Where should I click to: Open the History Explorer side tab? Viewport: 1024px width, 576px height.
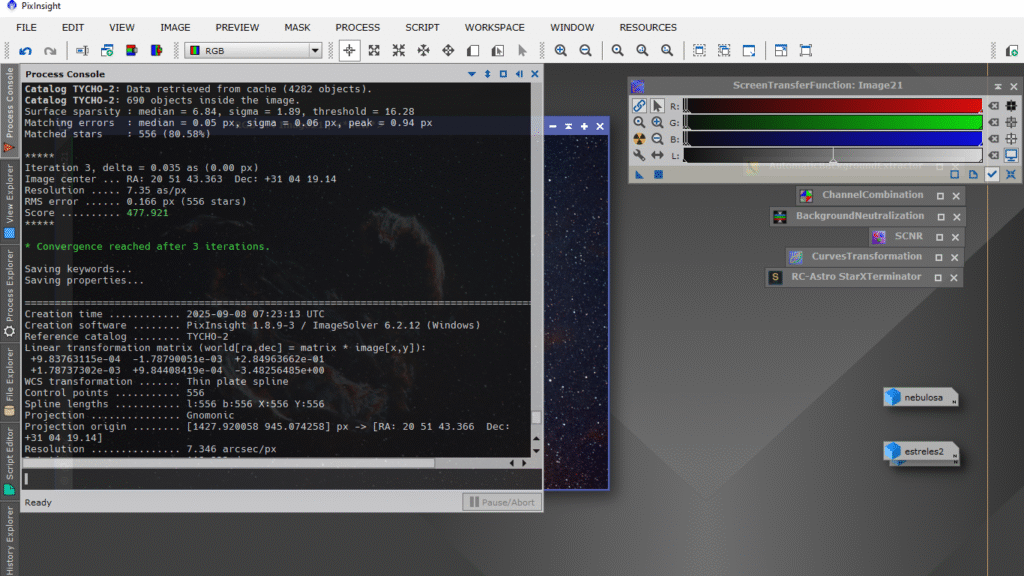point(9,540)
